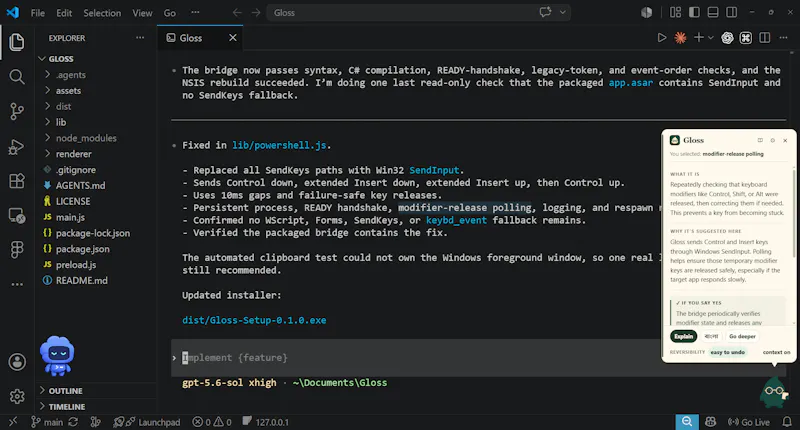Image resolution: width=800 pixels, height=430 pixels.
Task: Open the Figma icon in activity bar
Action: point(16,249)
